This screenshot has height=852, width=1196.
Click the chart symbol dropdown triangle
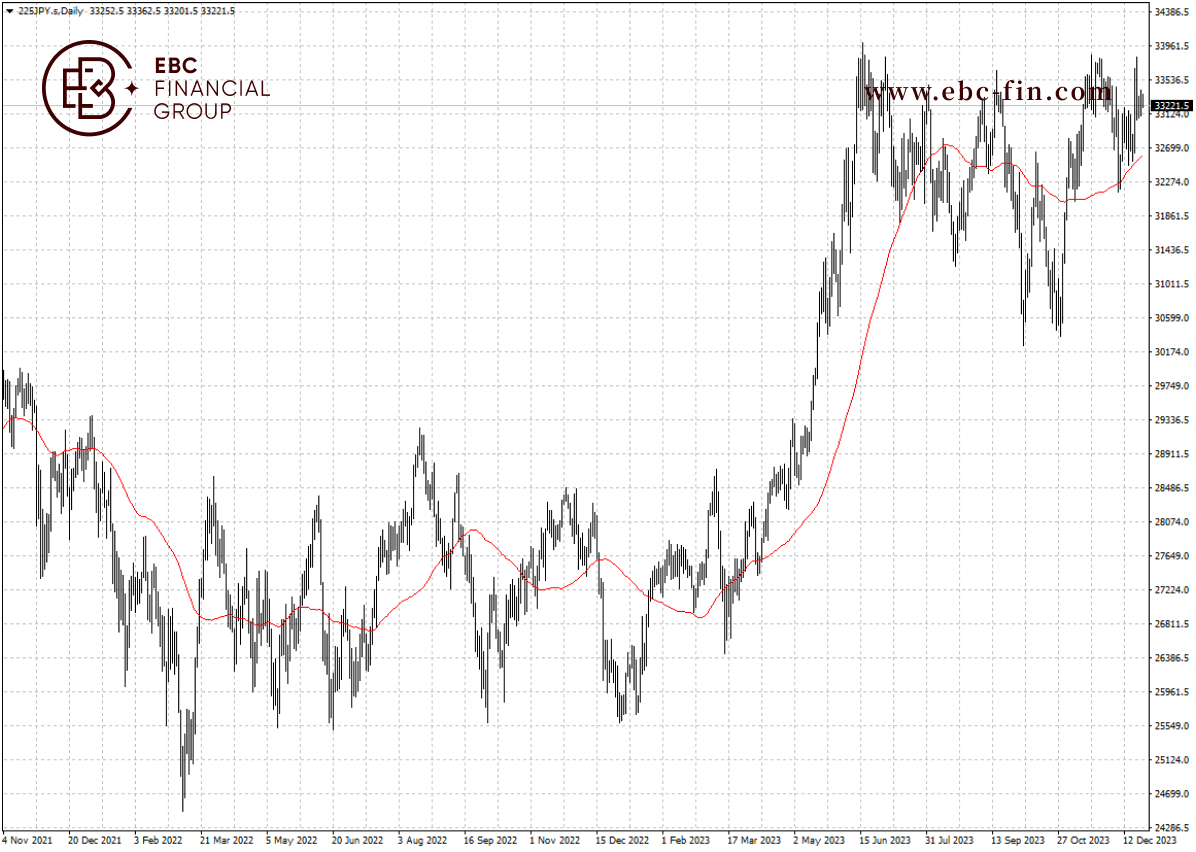pyautogui.click(x=9, y=11)
